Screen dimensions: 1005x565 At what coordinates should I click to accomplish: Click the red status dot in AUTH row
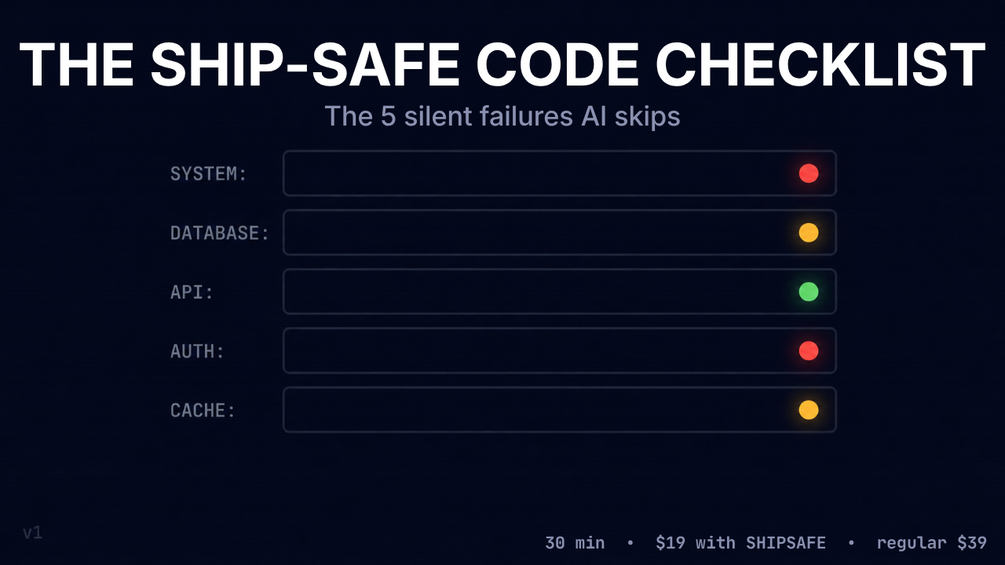pos(808,350)
